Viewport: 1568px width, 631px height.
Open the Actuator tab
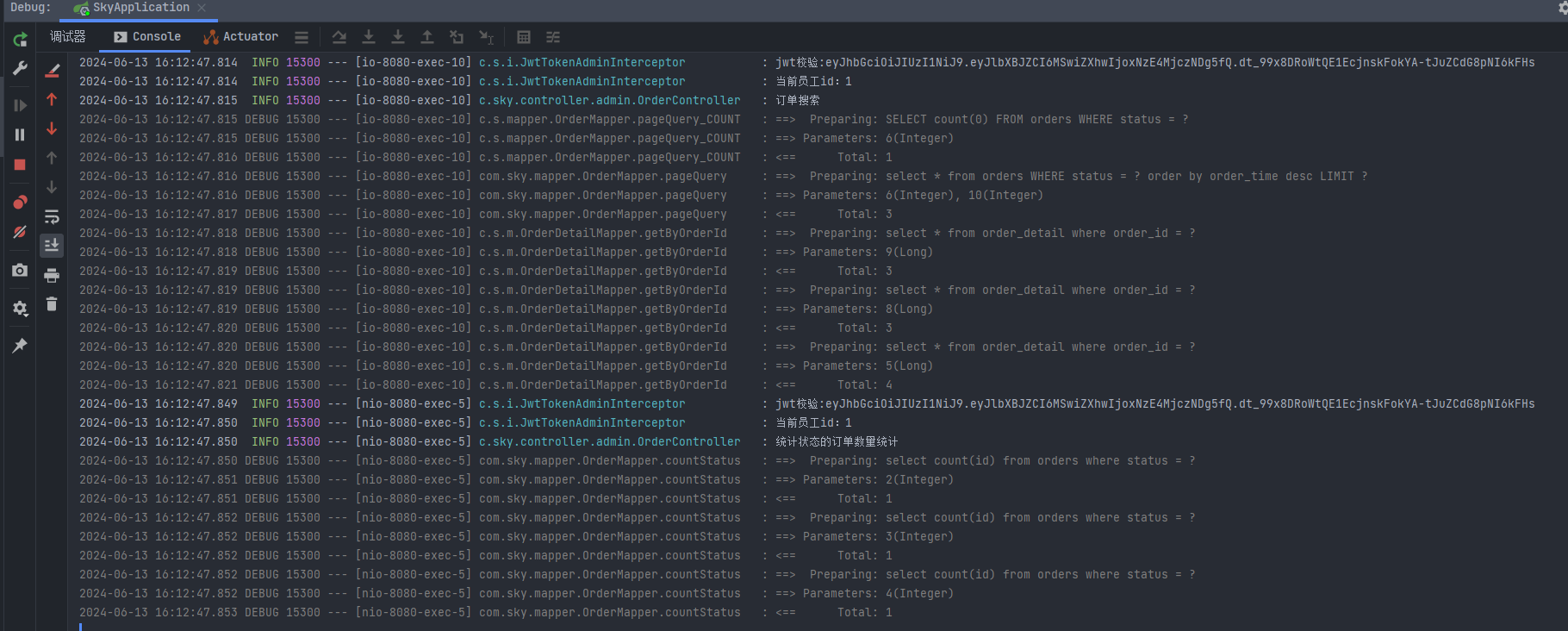pyautogui.click(x=240, y=36)
